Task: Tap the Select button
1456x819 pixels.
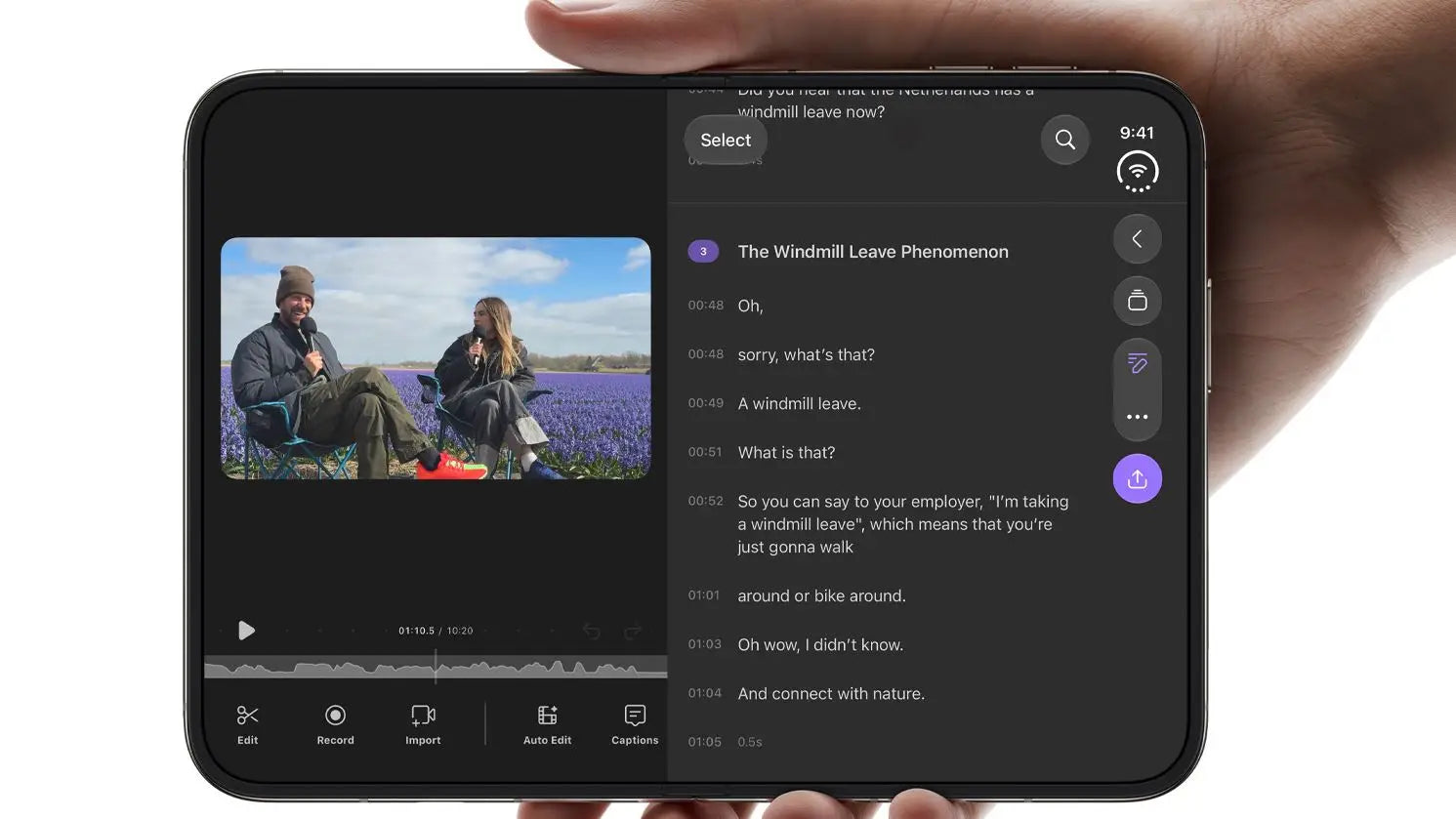Action: [726, 141]
